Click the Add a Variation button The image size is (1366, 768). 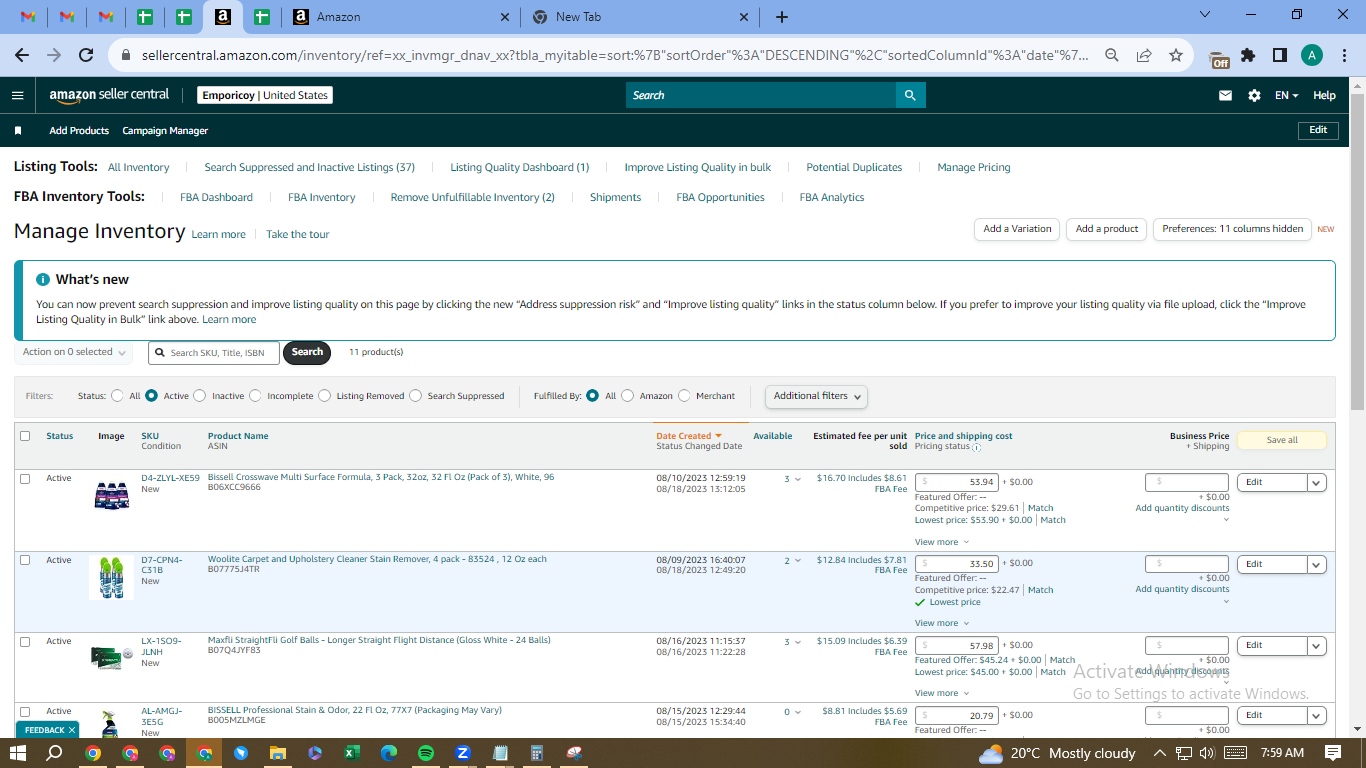point(1017,229)
